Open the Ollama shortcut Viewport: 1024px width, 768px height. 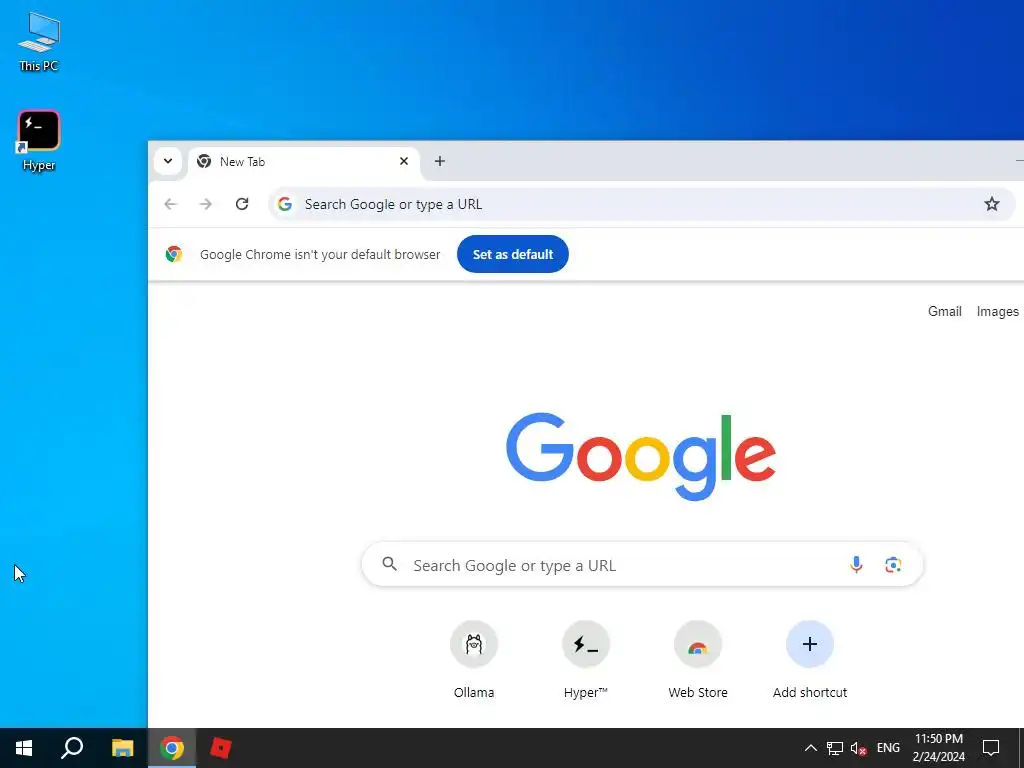coord(473,660)
